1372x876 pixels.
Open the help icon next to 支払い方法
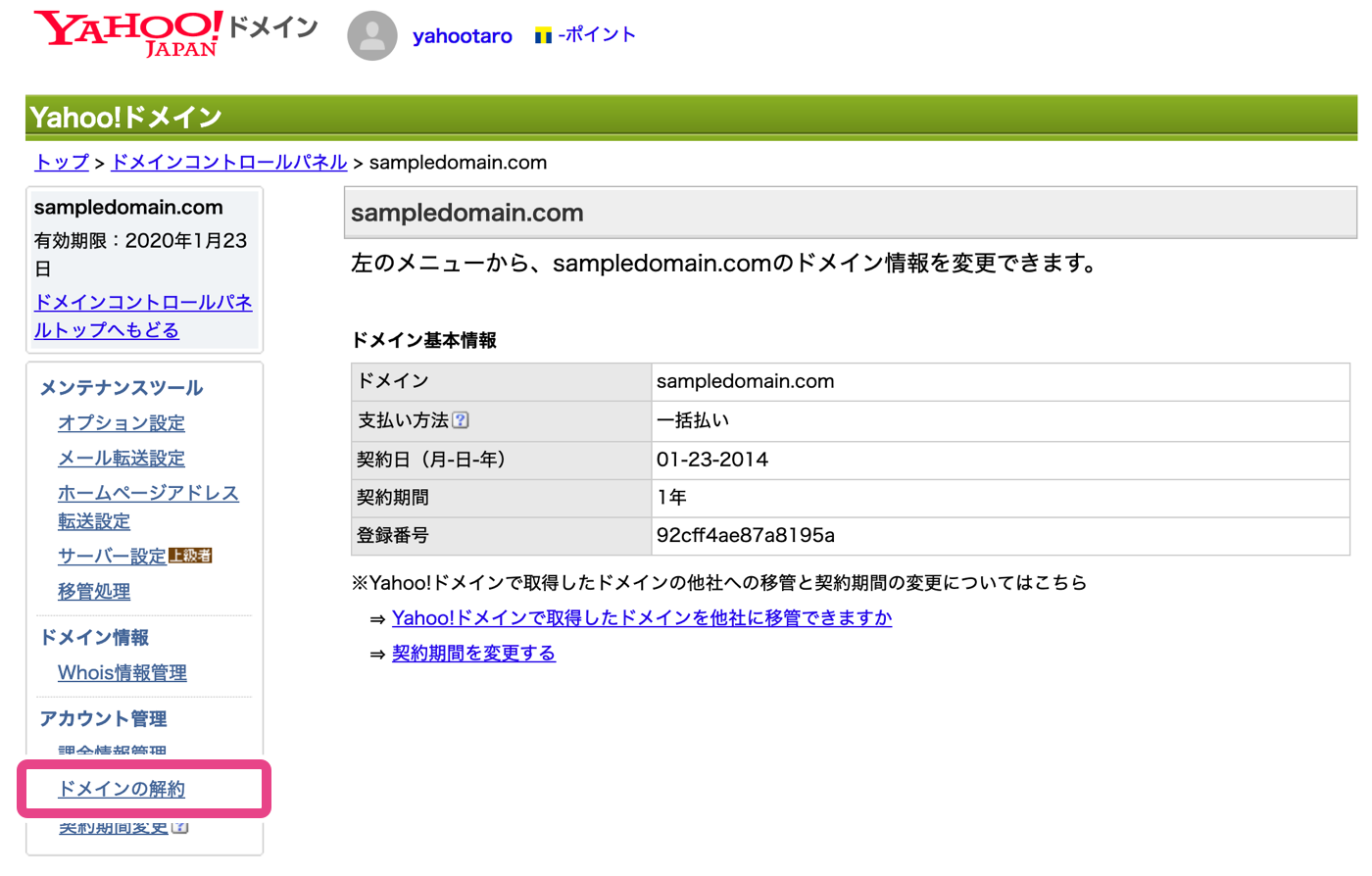461,420
